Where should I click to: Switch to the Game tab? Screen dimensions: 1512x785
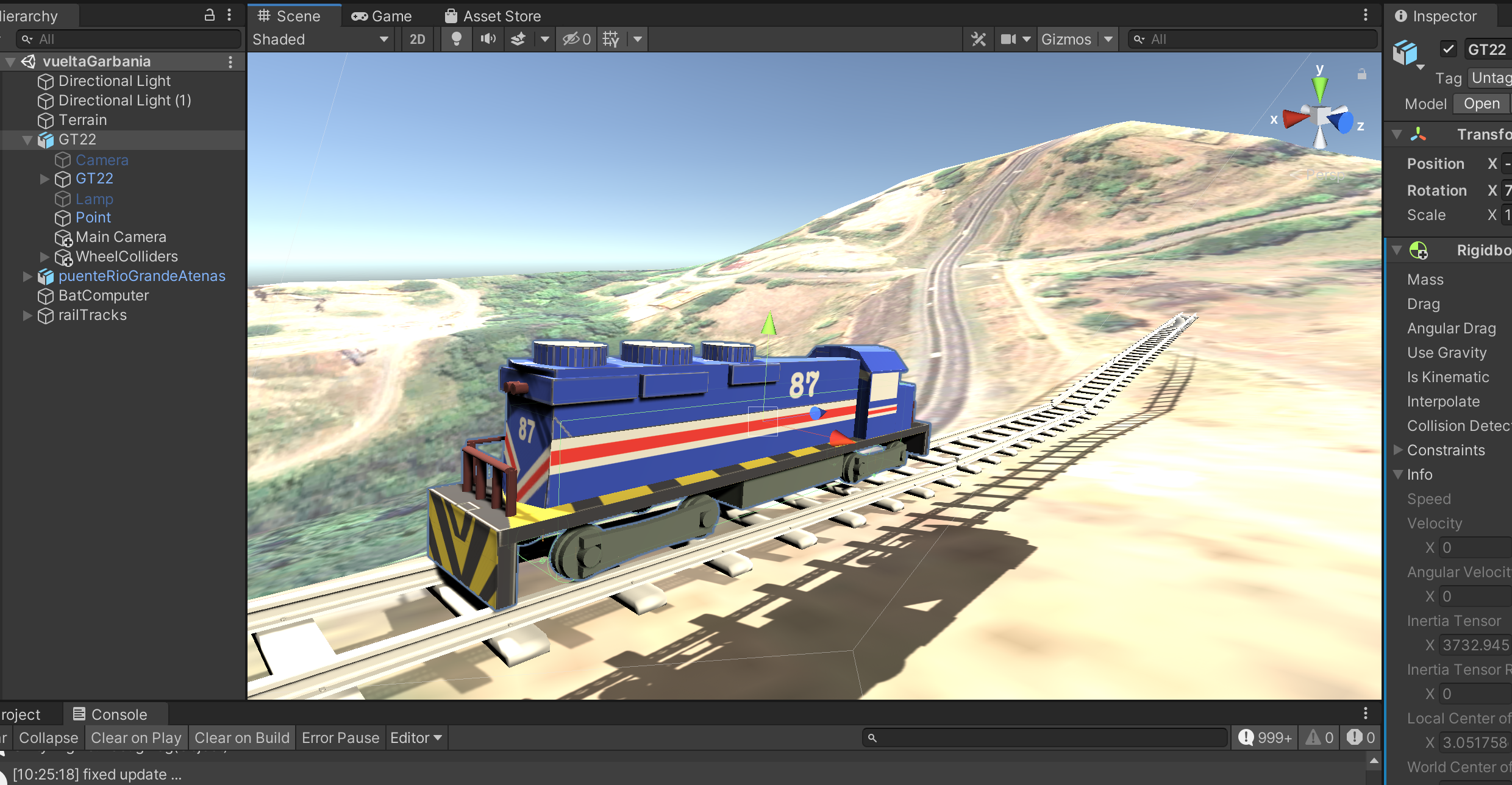382,16
